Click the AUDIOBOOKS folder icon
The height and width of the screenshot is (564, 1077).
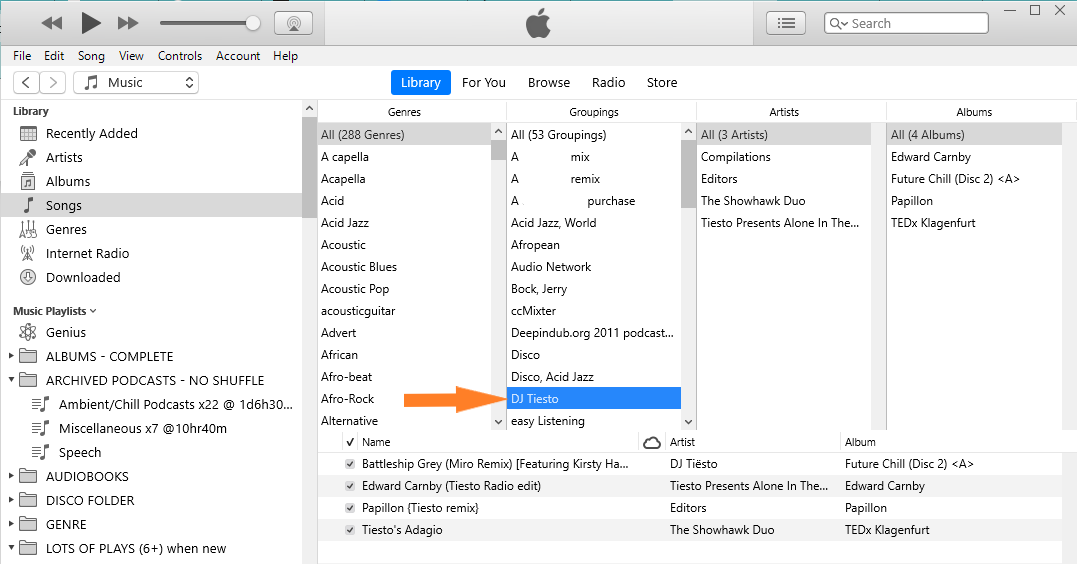pos(28,476)
